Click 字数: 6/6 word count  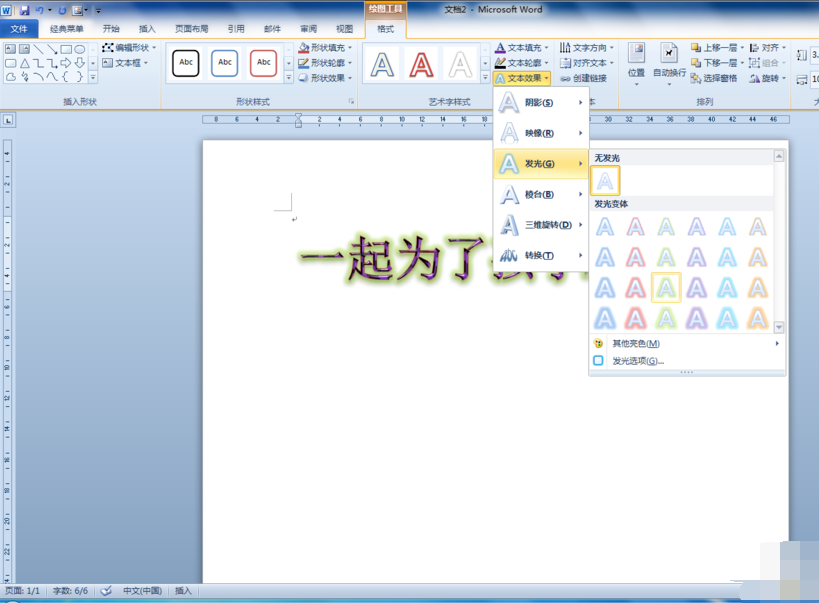pyautogui.click(x=70, y=591)
